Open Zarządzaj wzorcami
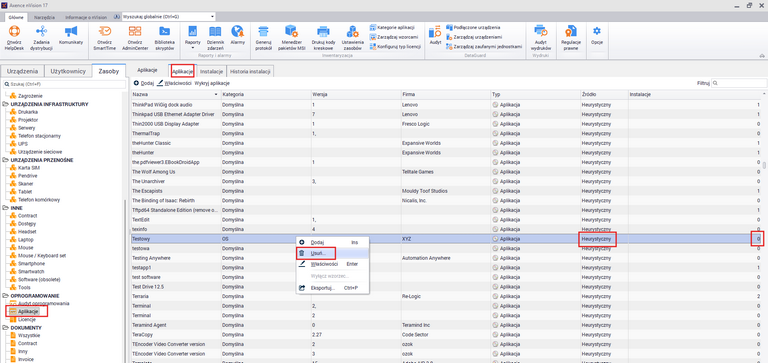This screenshot has width=768, height=363. pos(394,37)
